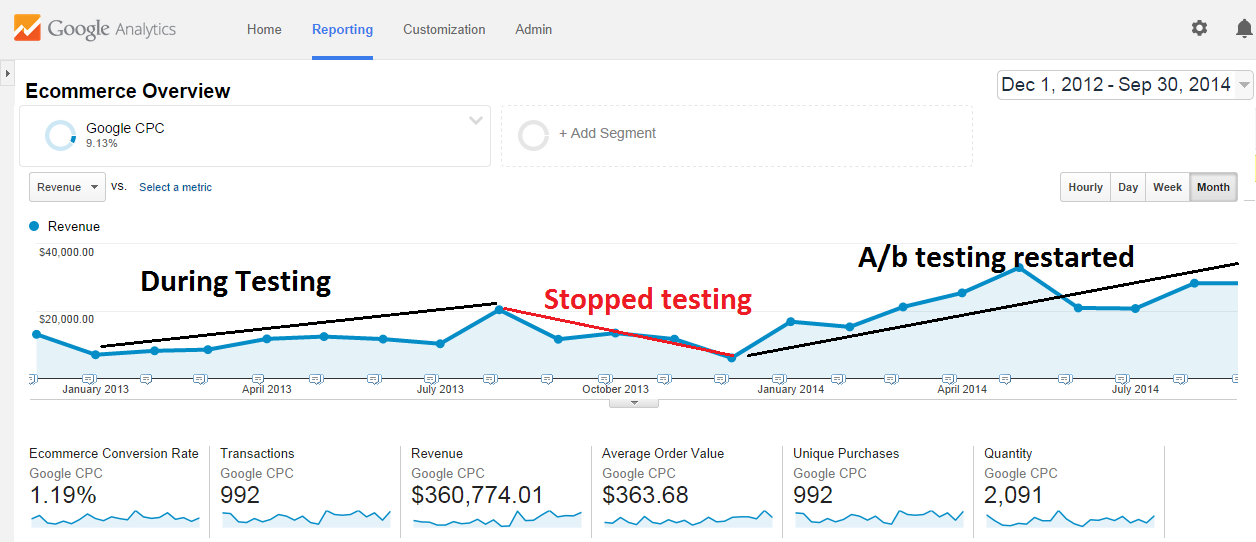Switch chart granularity to Week
The width and height of the screenshot is (1256, 542).
click(1167, 187)
